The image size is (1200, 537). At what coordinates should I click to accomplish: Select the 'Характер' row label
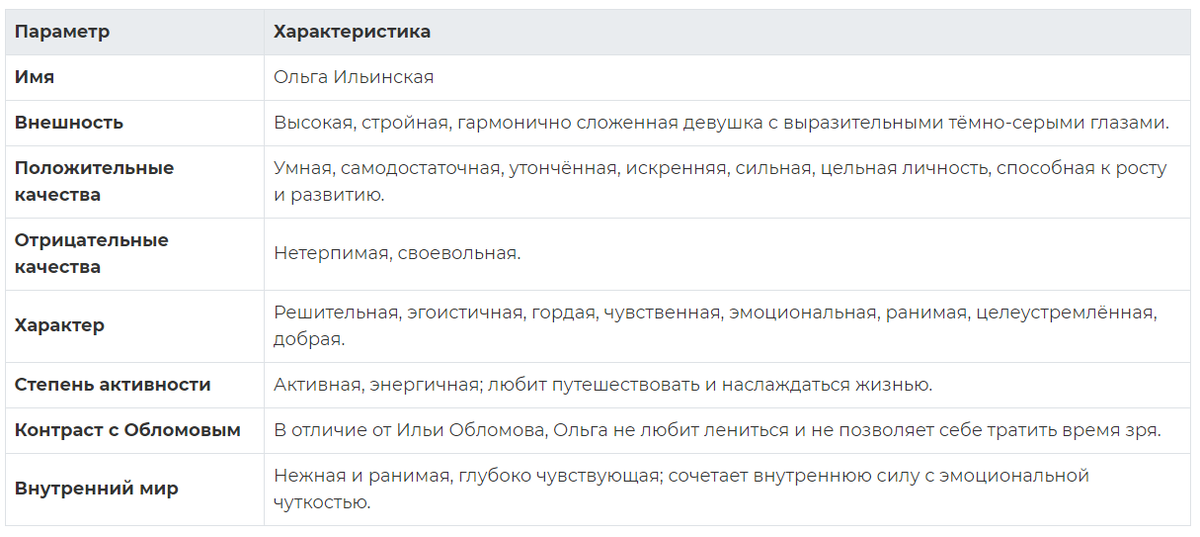click(59, 326)
